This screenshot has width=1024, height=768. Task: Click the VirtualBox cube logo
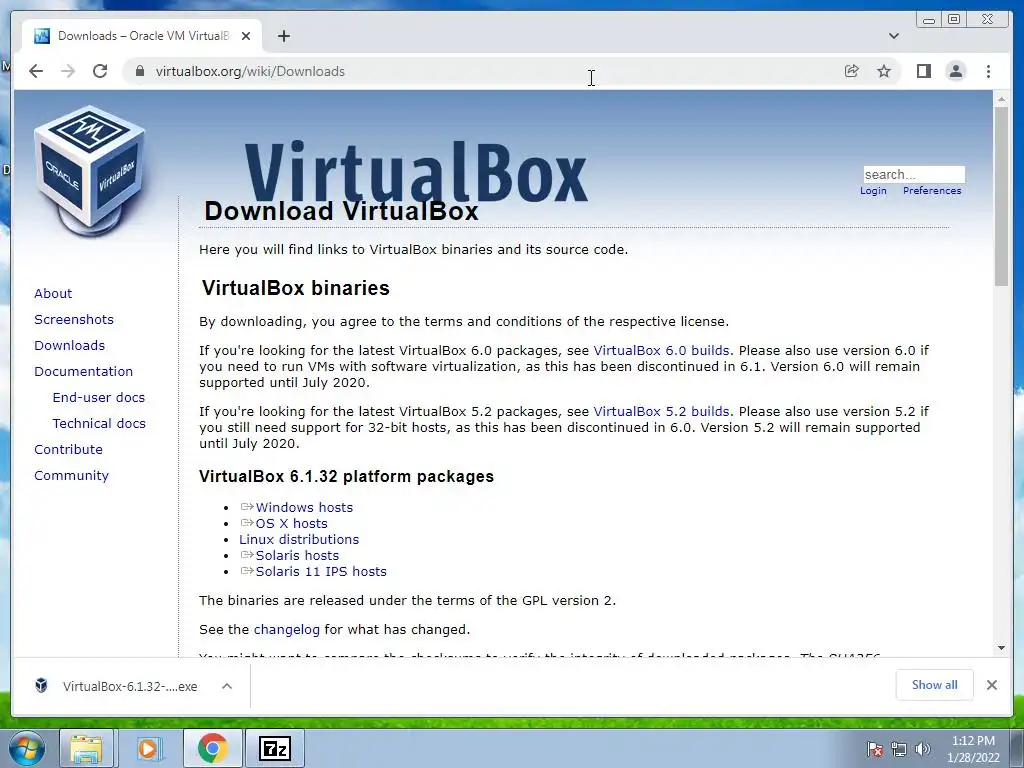pyautogui.click(x=89, y=170)
